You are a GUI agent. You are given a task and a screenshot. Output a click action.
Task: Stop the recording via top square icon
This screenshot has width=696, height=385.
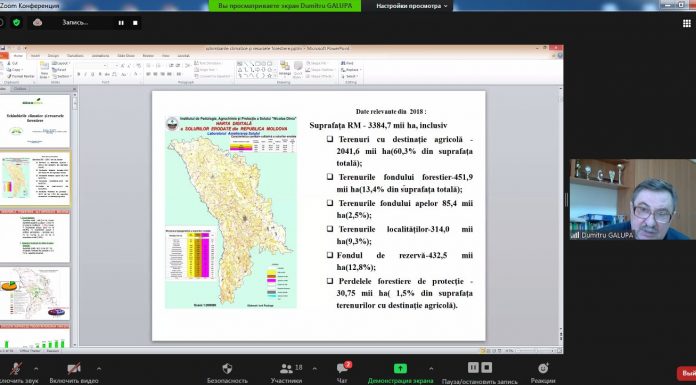click(x=135, y=23)
